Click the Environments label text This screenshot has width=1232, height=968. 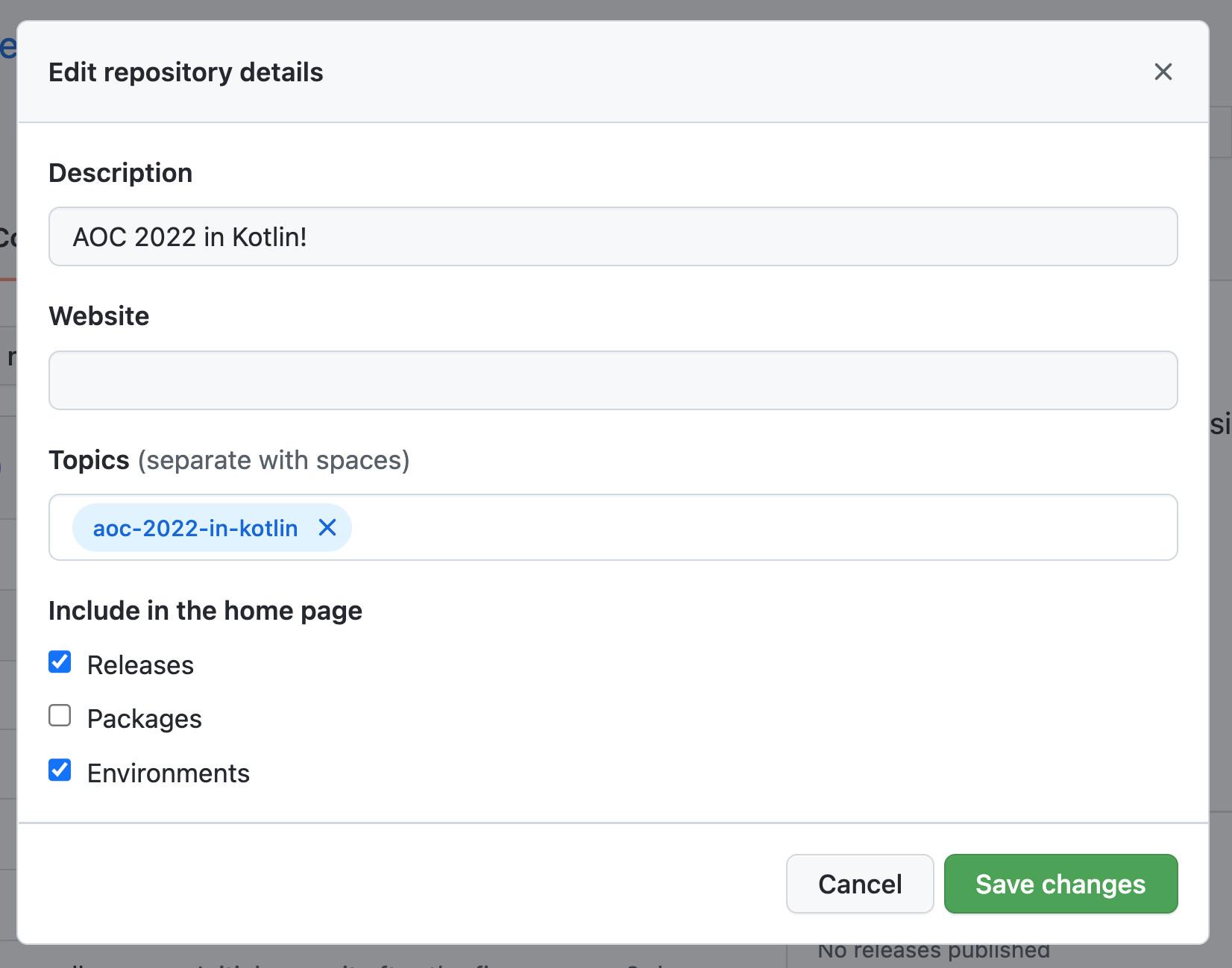(x=169, y=773)
